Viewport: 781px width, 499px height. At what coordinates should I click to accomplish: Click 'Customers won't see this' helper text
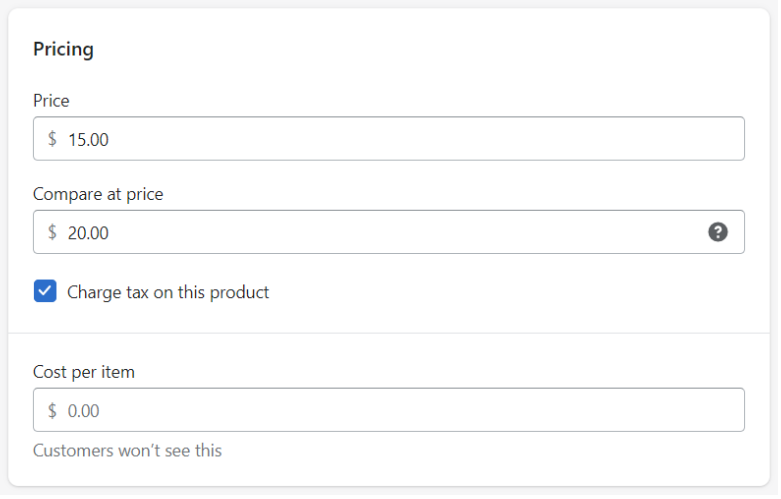(128, 452)
